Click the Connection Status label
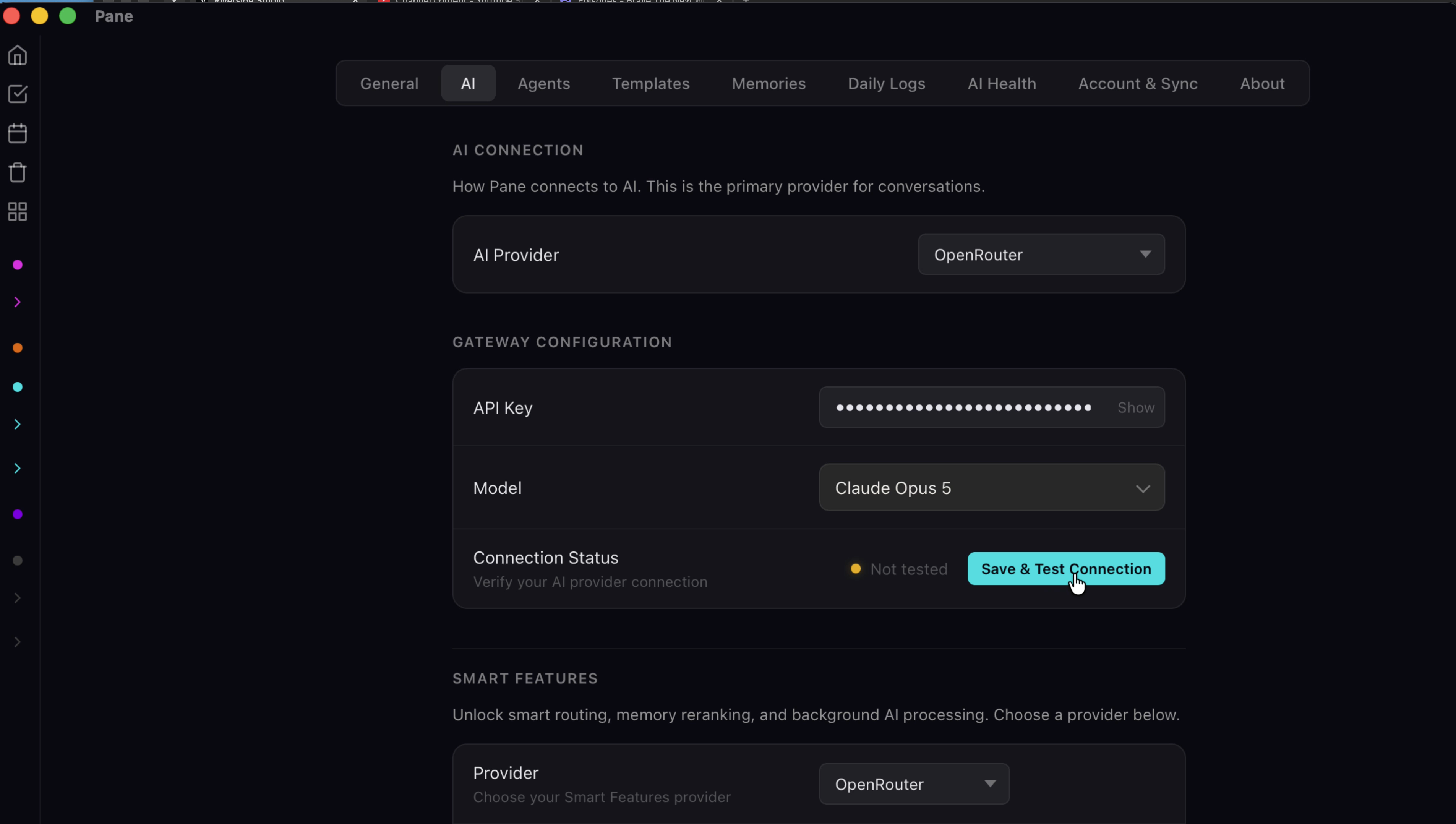This screenshot has width=1456, height=824. tap(545, 558)
